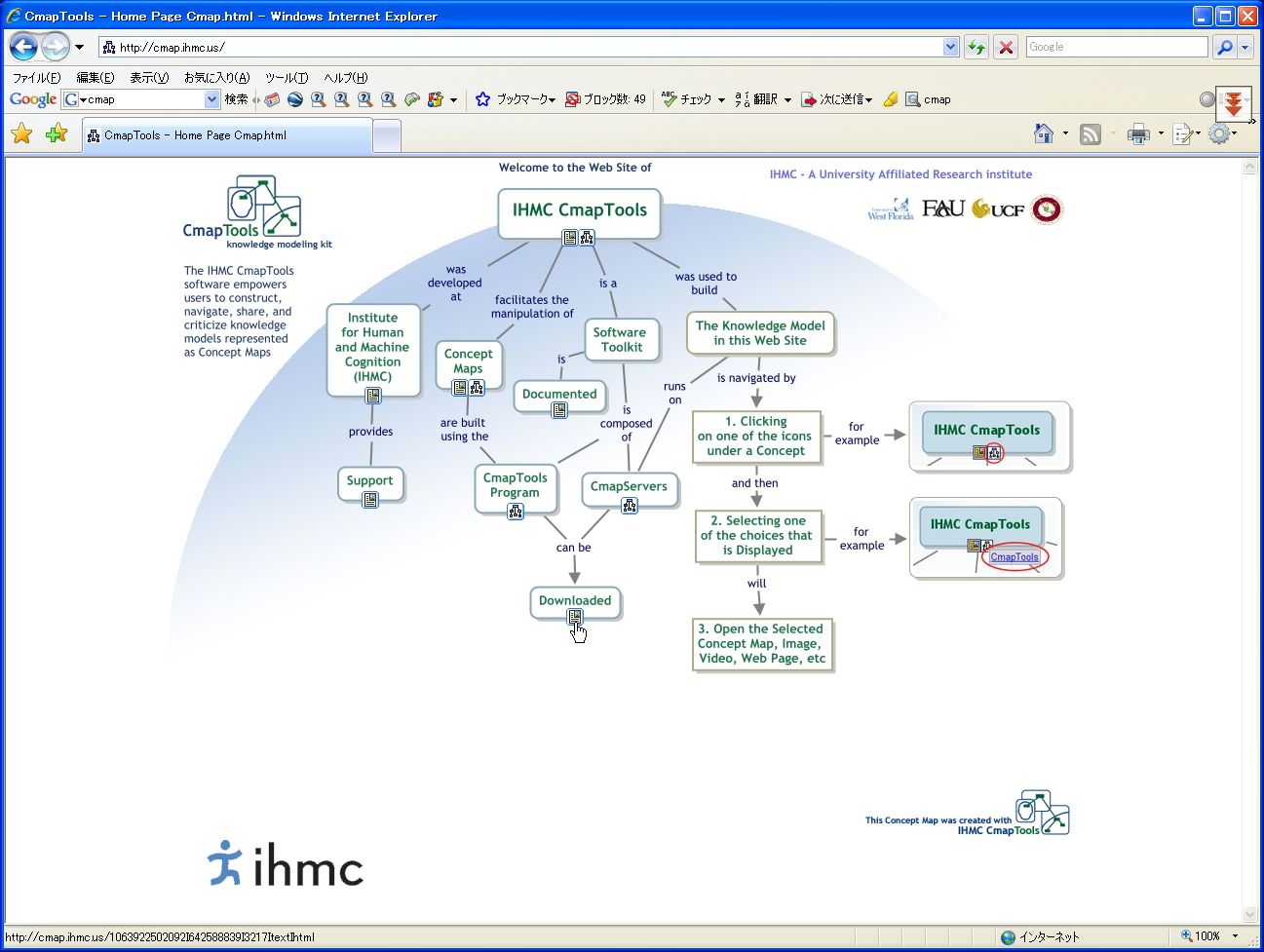
Task: Click the Google search box top right
Action: pyautogui.click(x=1117, y=47)
